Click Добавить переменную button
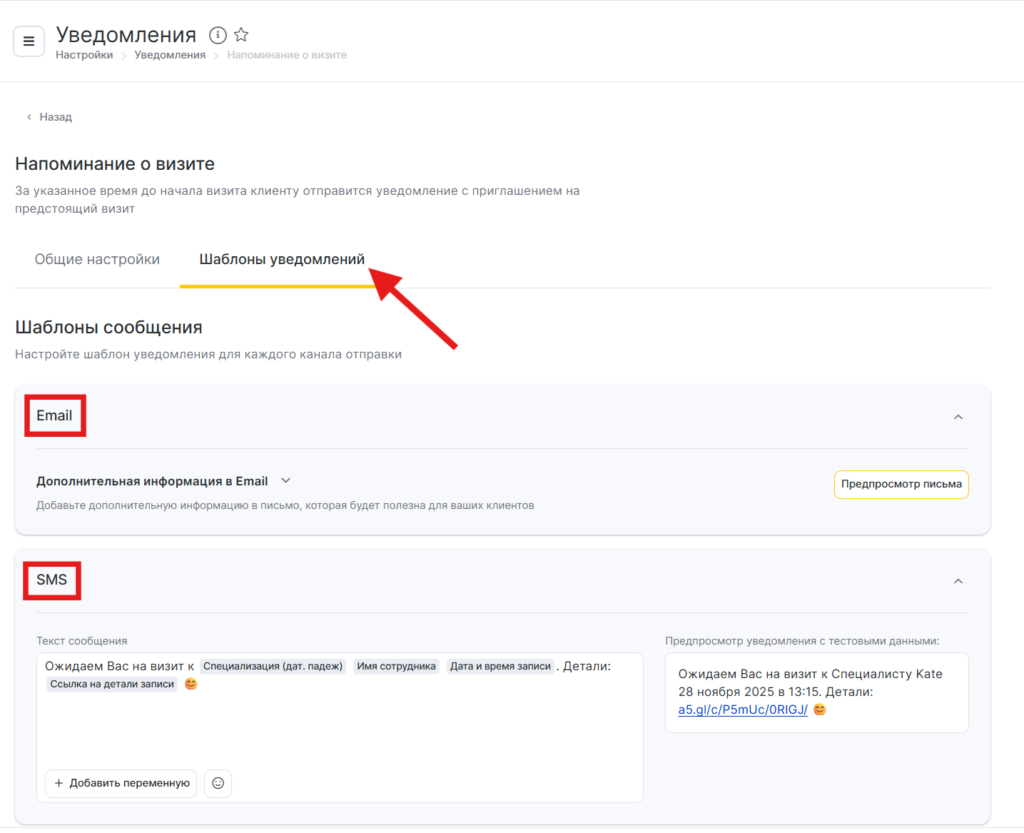Screen dimensions: 1024x833 coord(121,783)
